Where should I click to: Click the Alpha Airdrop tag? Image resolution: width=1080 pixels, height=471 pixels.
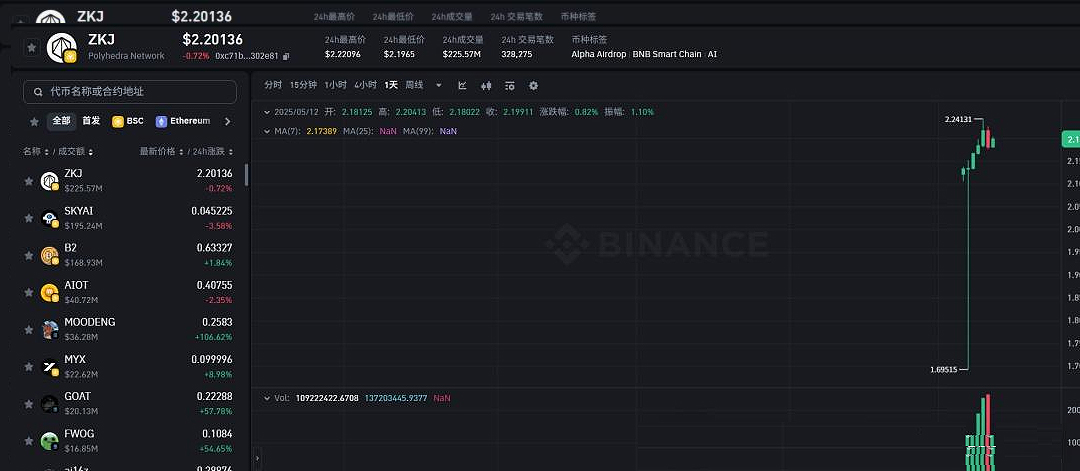click(x=599, y=54)
